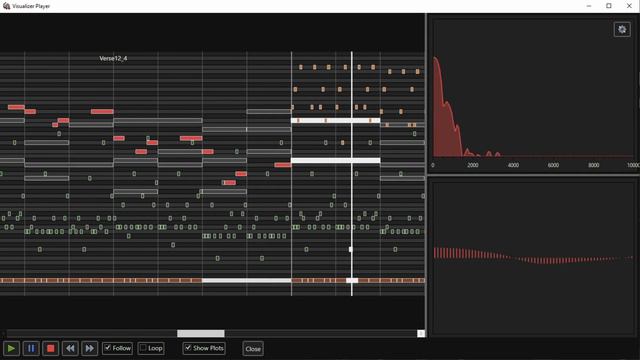Click the white playhead cursor line

352,173
